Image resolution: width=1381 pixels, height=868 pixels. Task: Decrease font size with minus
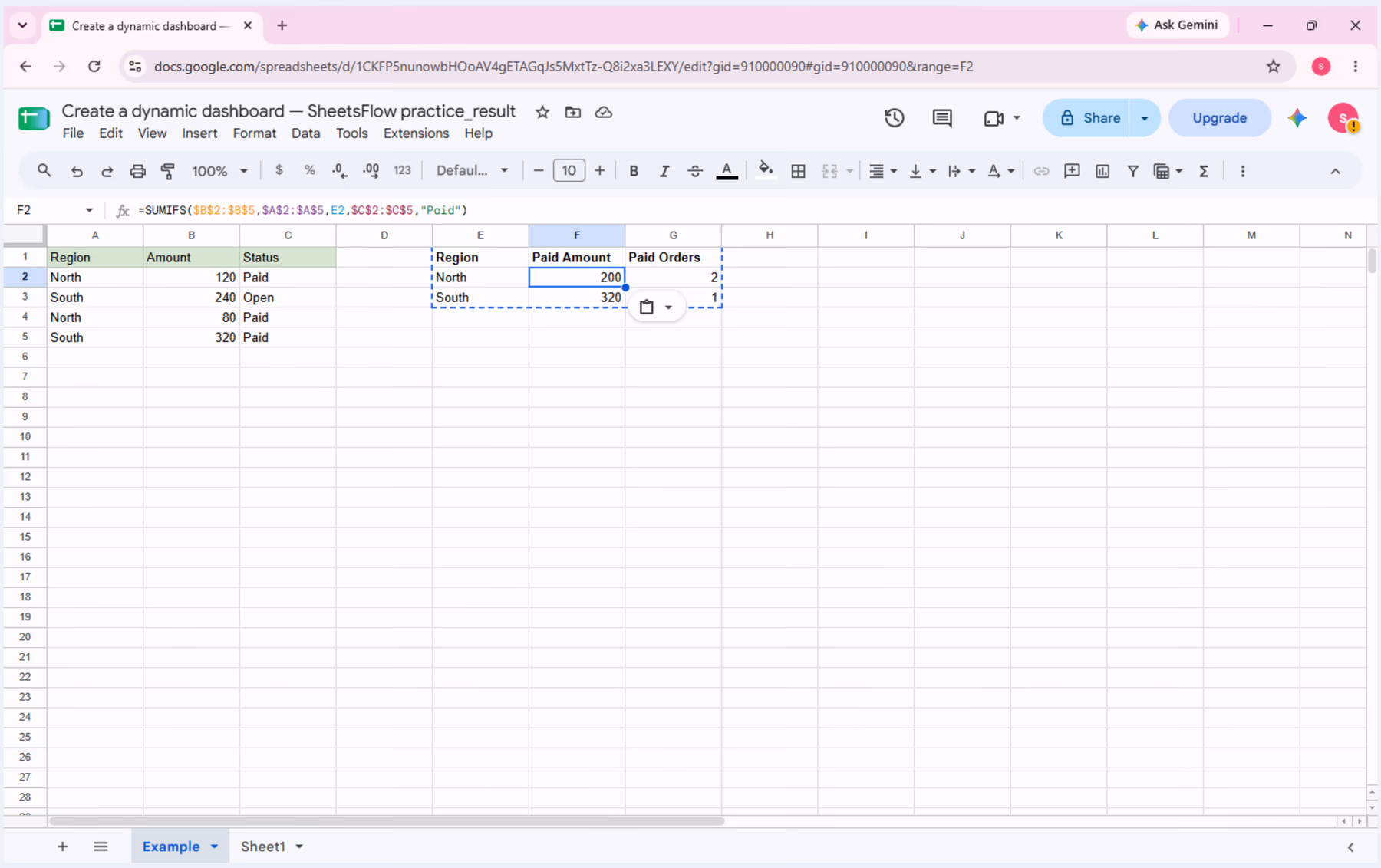pos(539,170)
